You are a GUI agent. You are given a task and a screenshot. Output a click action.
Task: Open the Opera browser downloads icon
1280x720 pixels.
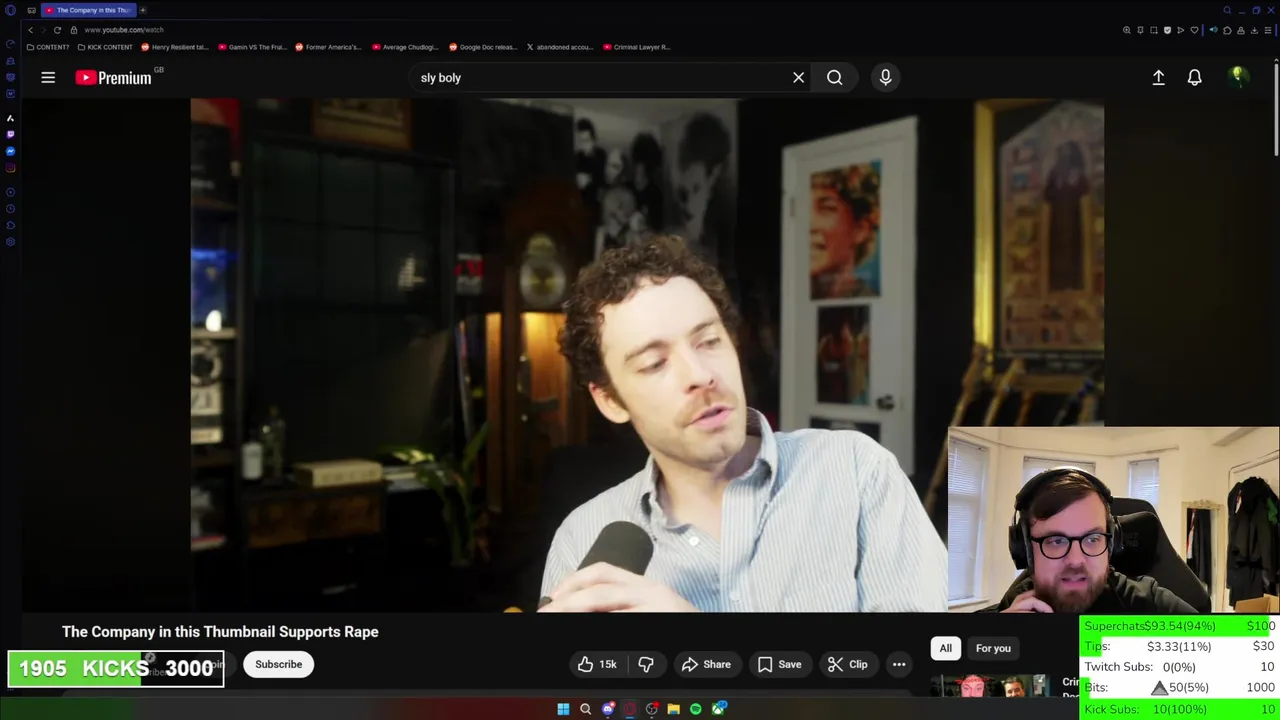1254,30
